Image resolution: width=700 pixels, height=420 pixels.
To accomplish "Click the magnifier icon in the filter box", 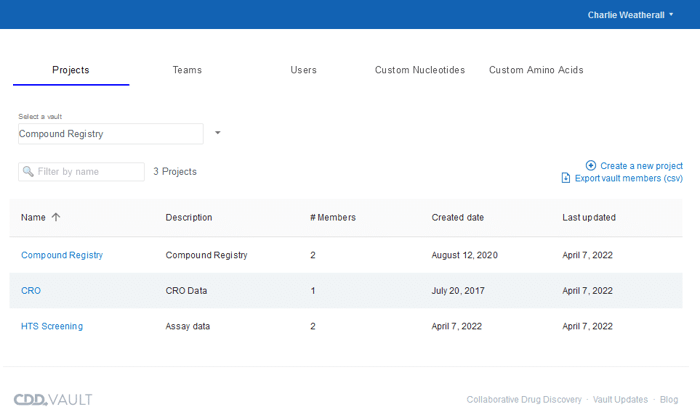I will (28, 171).
